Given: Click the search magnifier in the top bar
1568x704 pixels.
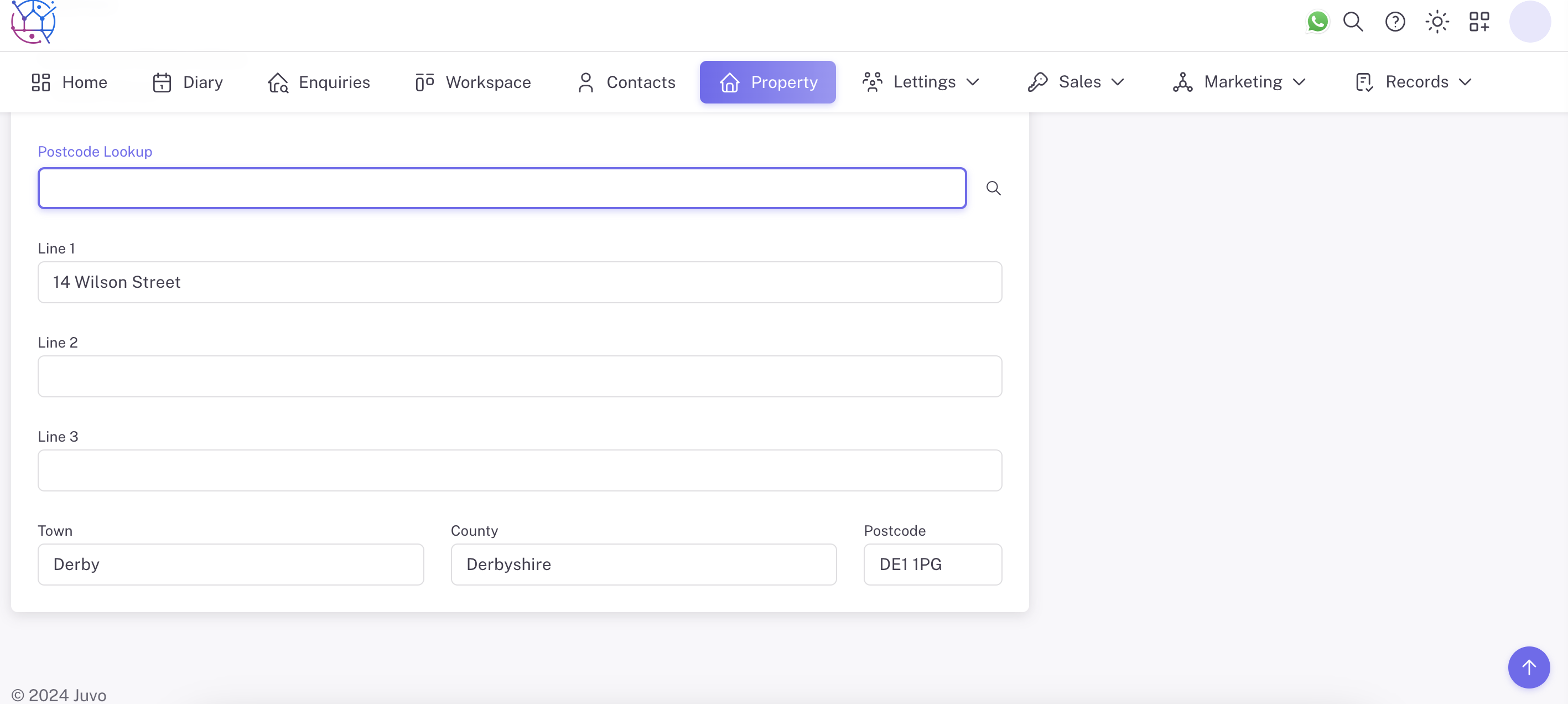Looking at the screenshot, I should pos(1353,22).
